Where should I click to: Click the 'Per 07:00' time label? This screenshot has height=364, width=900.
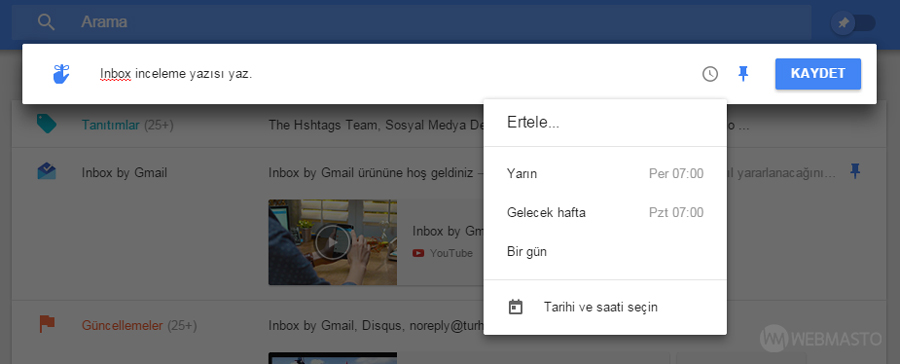pos(676,173)
